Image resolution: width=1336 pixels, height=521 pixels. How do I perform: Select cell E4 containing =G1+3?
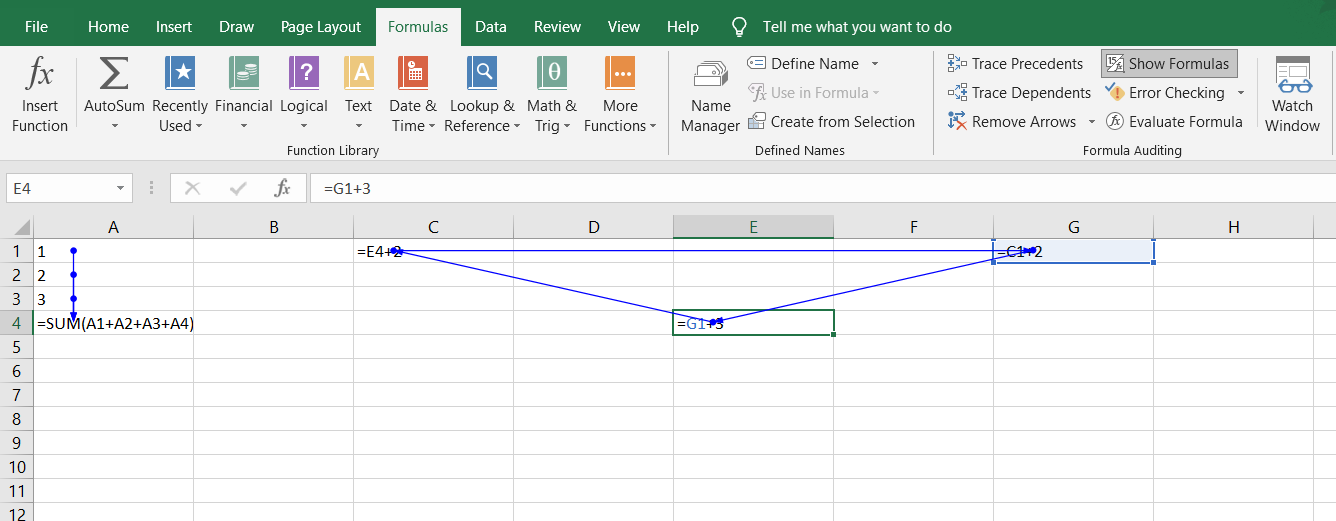753,323
